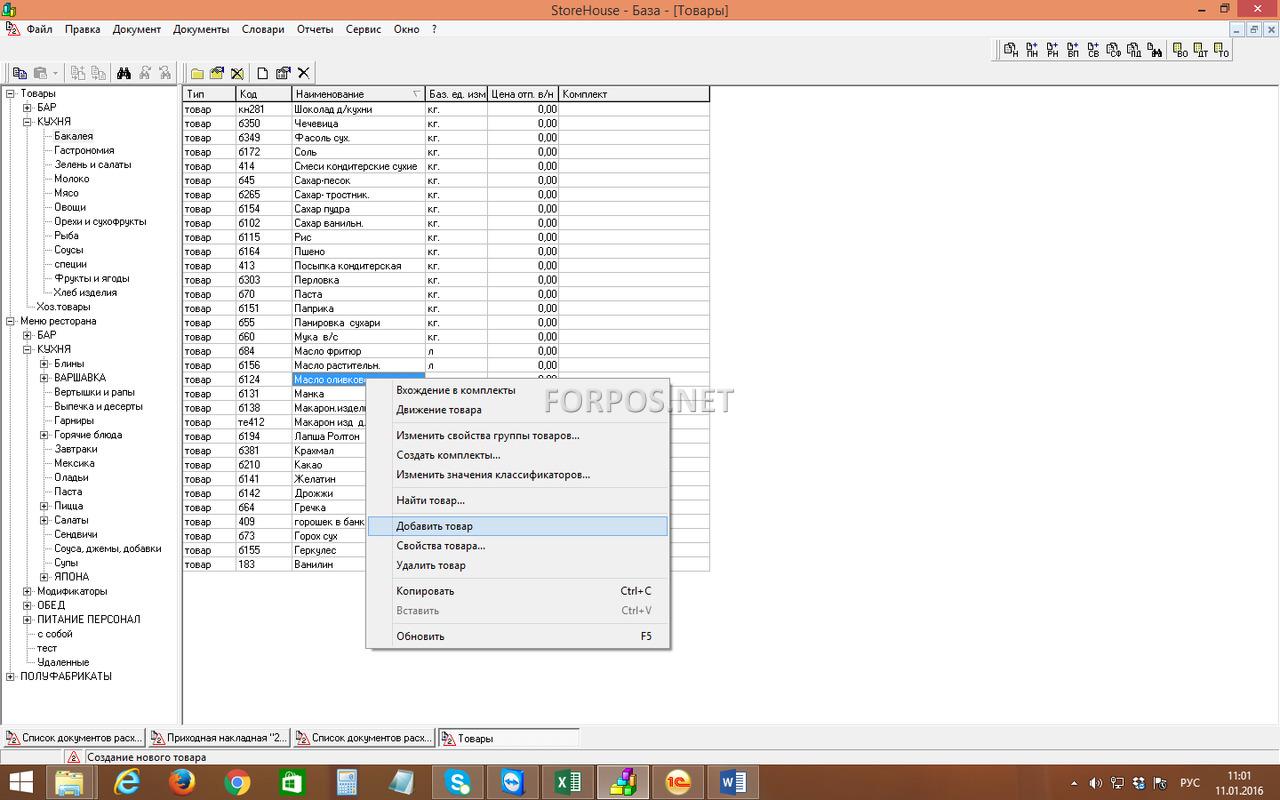
Task: Sort by the Наименование column dropdown arrow
Action: (416, 94)
